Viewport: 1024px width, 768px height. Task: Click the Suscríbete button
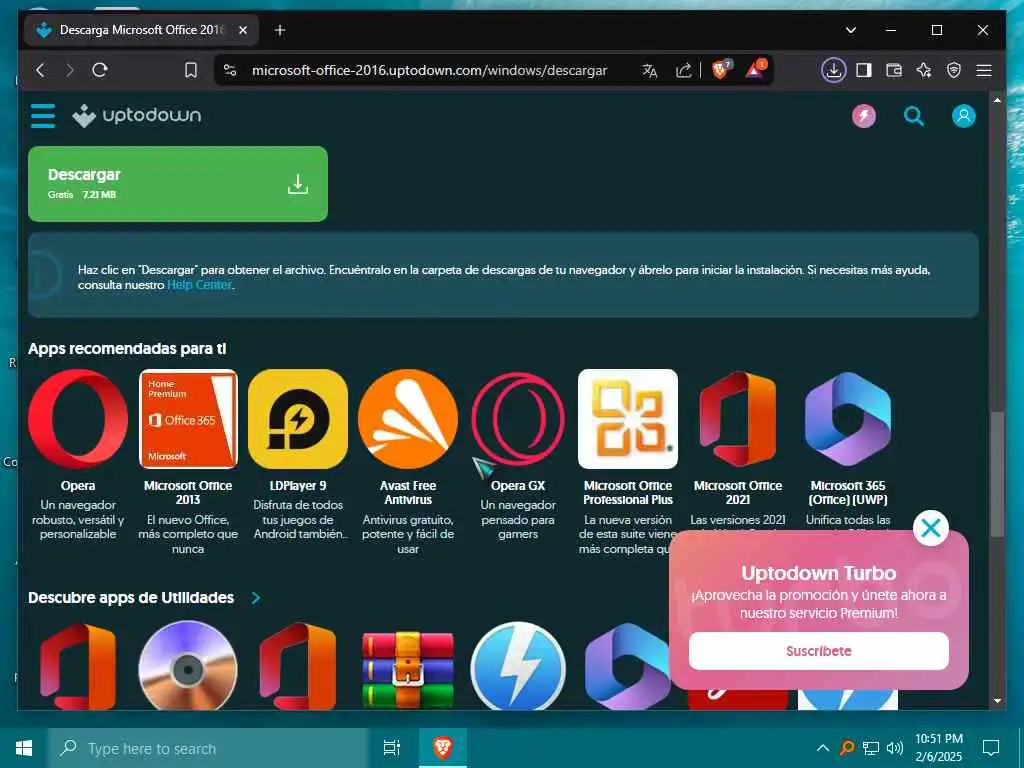(818, 650)
